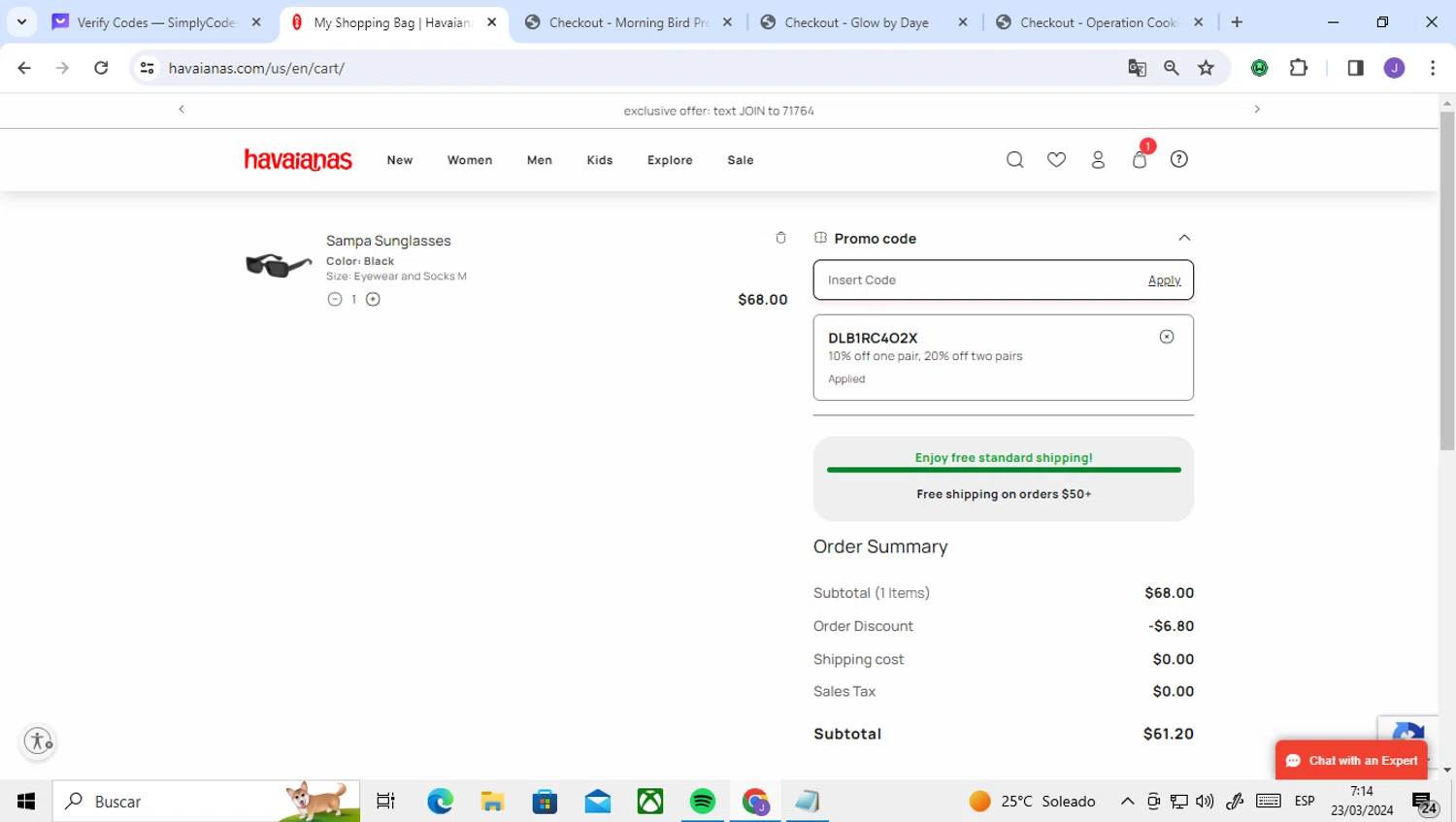
Task: Open Spotify from the taskbar
Action: point(703,802)
